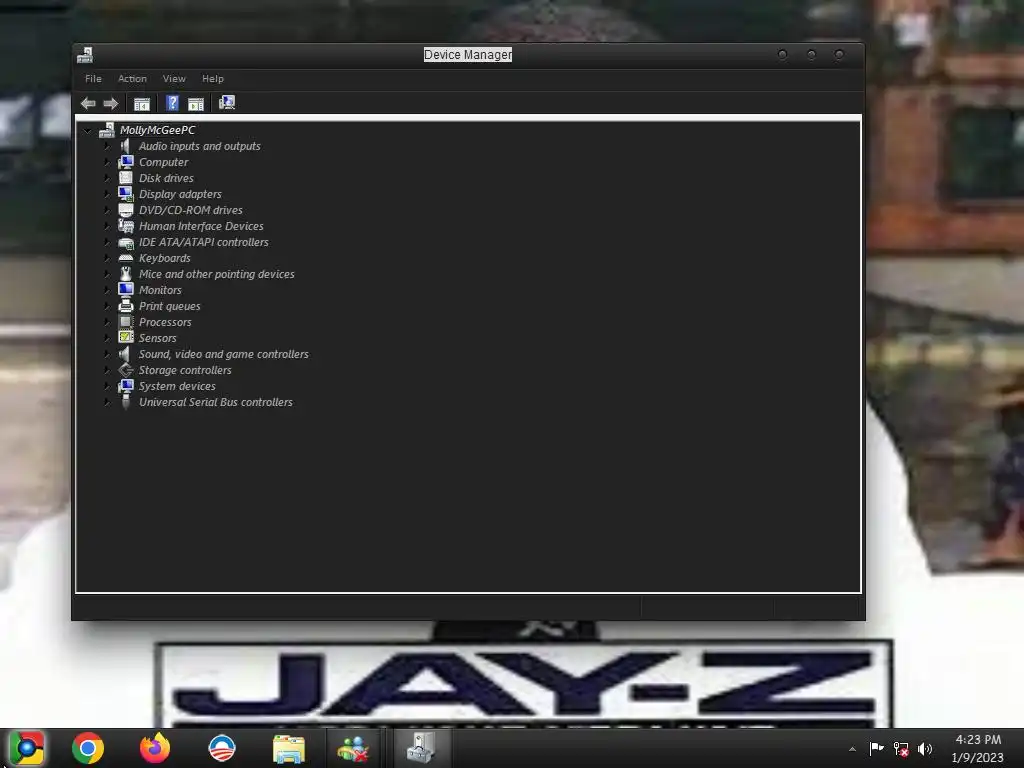Click the Disk drives category icon
Screen dimensions: 1024x768
click(125, 178)
